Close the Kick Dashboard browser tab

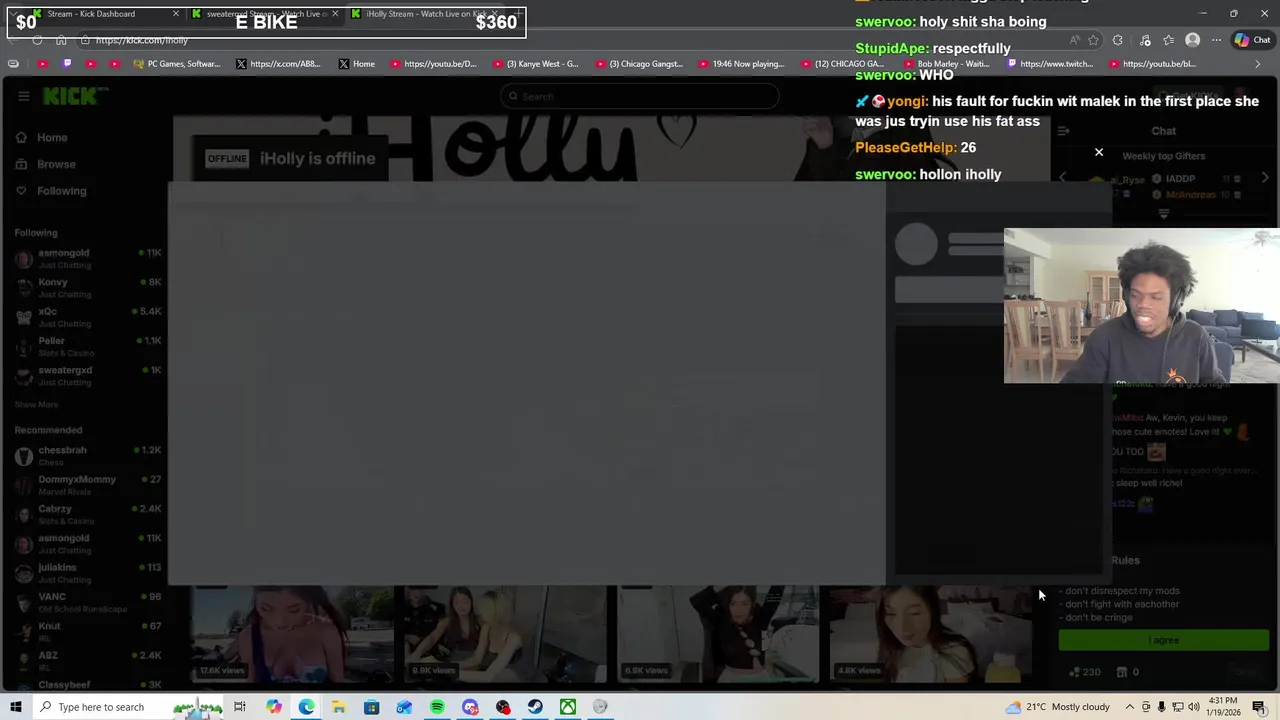[176, 14]
